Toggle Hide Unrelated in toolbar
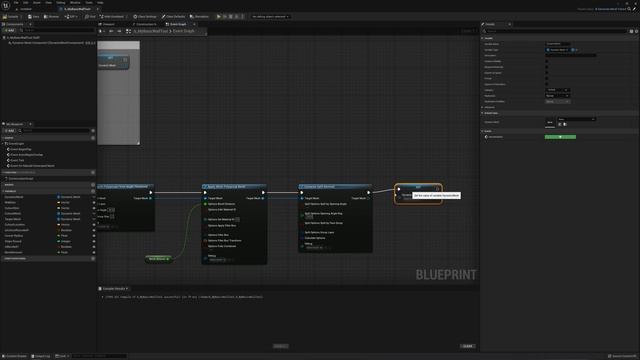The width and height of the screenshot is (640, 360). click(x=112, y=17)
